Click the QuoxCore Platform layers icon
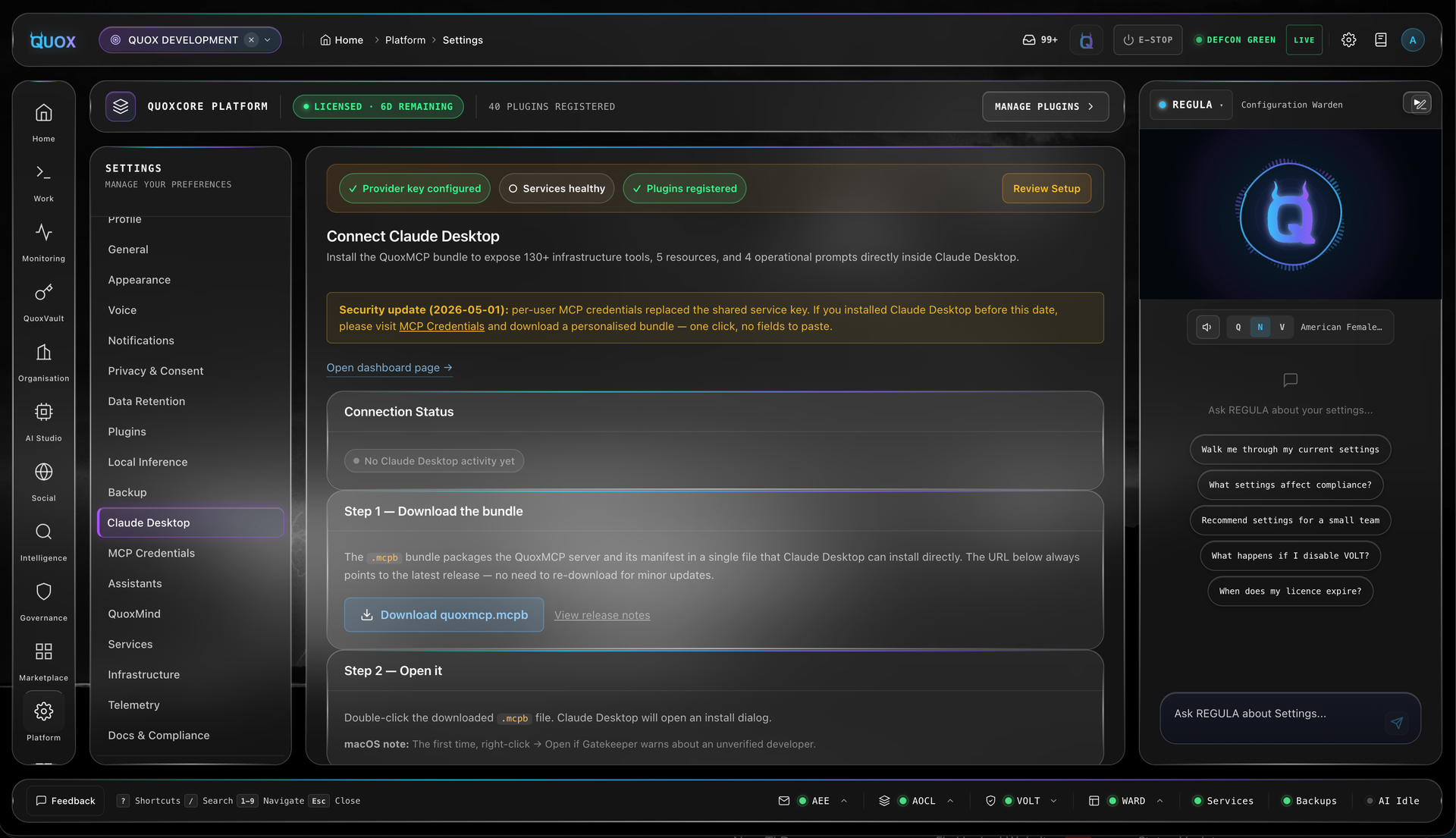The image size is (1456, 838). point(121,107)
